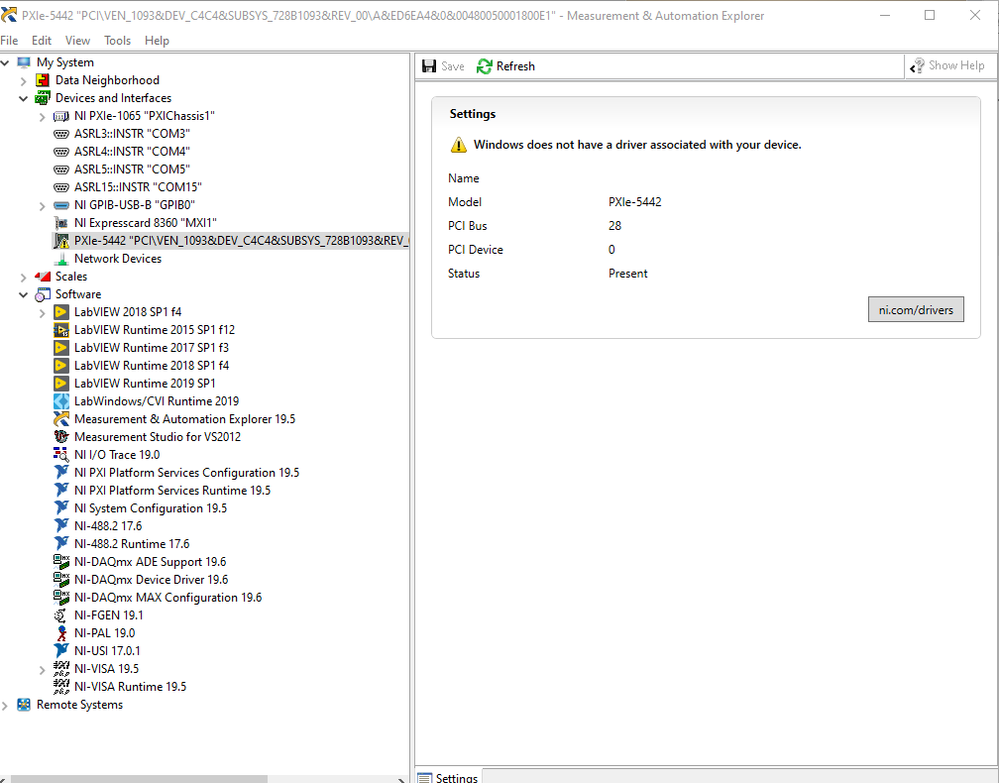Screen dimensions: 999x783
Task: Click the NI-FGEN 19.1 icon
Action: (x=61, y=615)
